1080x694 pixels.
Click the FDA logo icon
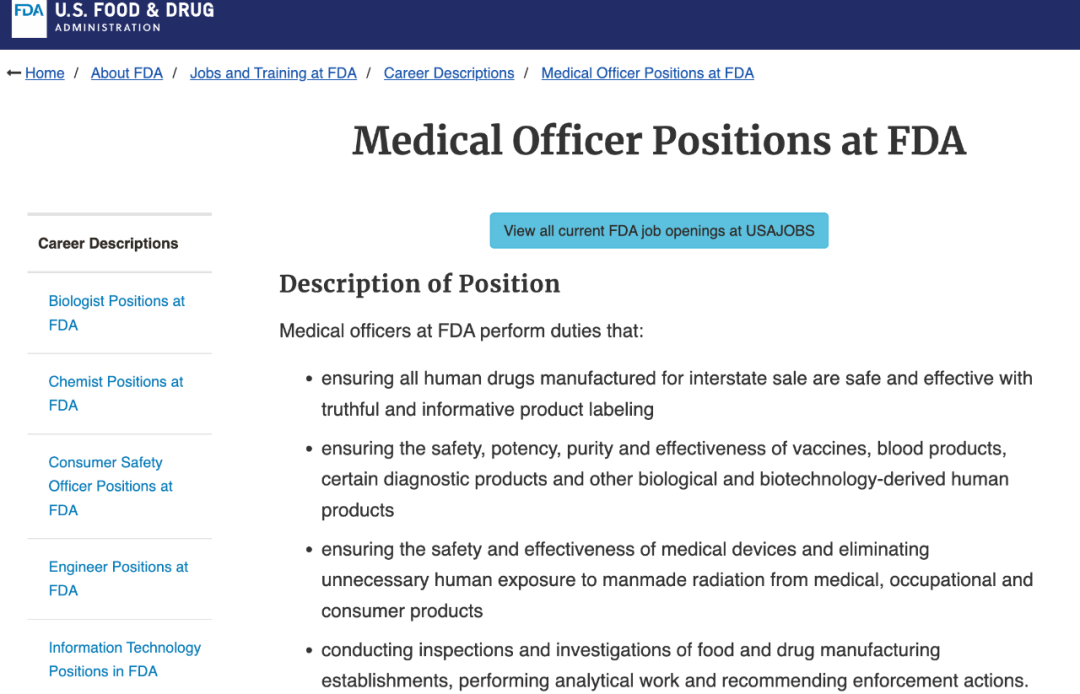point(29,15)
